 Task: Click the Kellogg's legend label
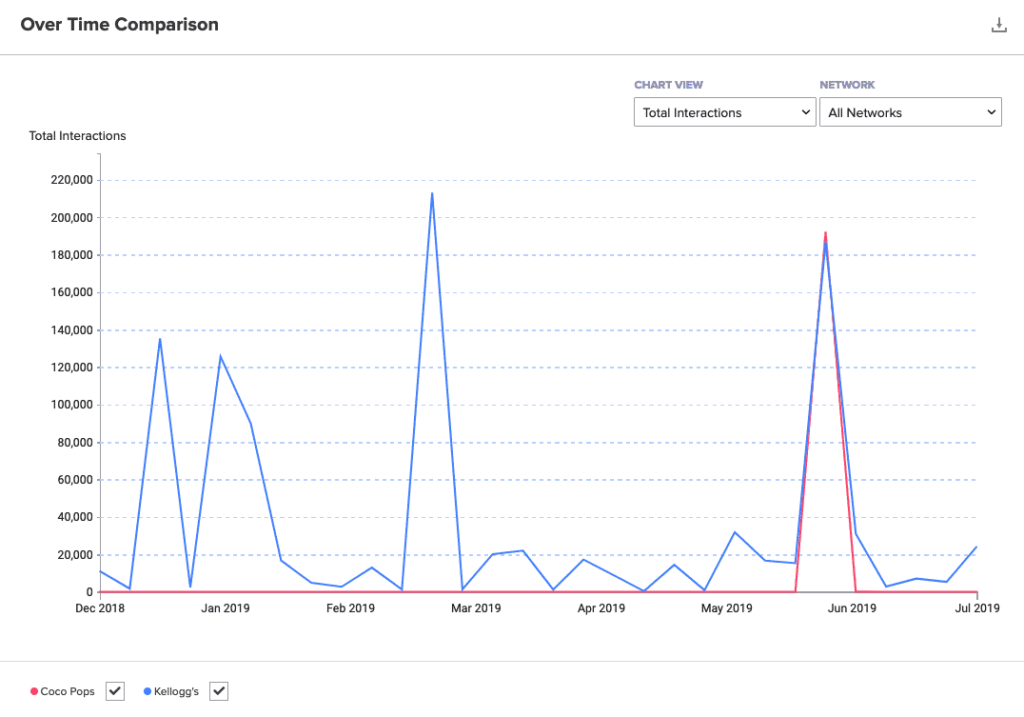click(x=178, y=691)
